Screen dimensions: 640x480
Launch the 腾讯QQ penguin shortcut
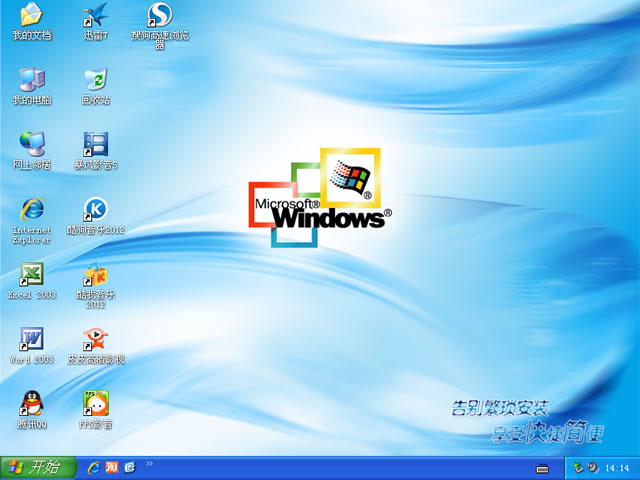(32, 404)
